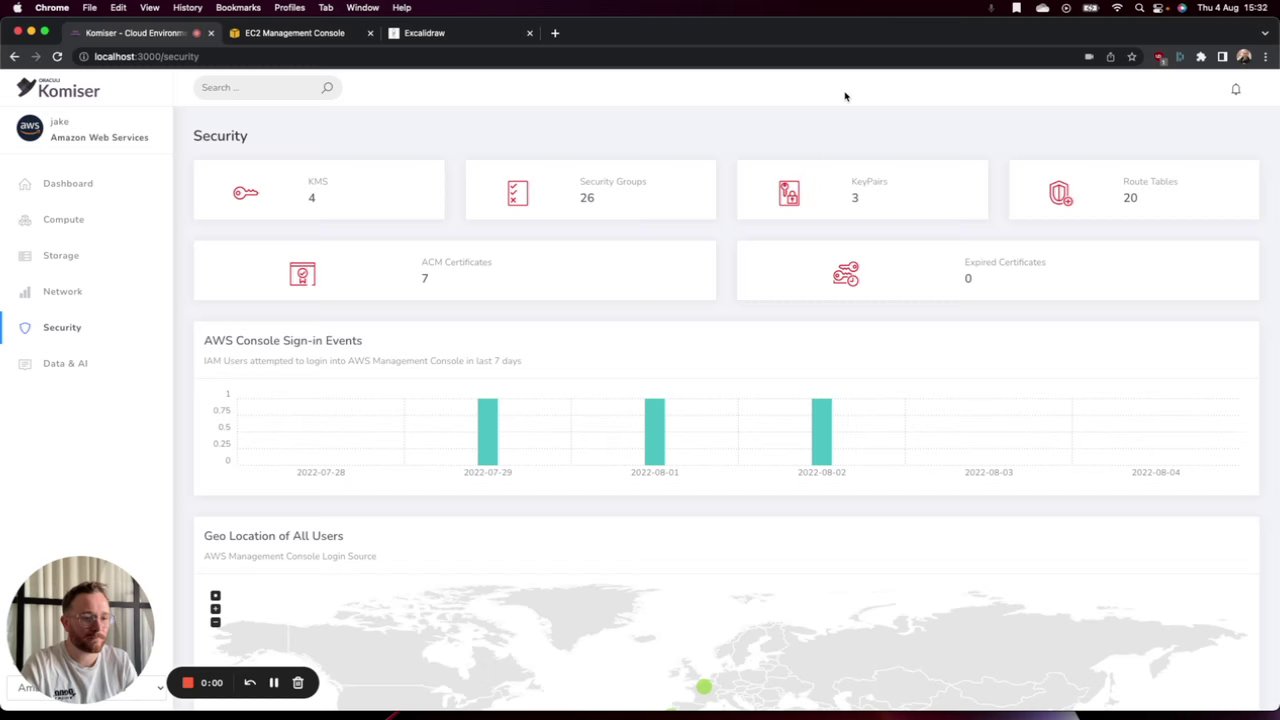This screenshot has height=720, width=1280.
Task: Click the search magnifier icon
Action: click(x=327, y=88)
